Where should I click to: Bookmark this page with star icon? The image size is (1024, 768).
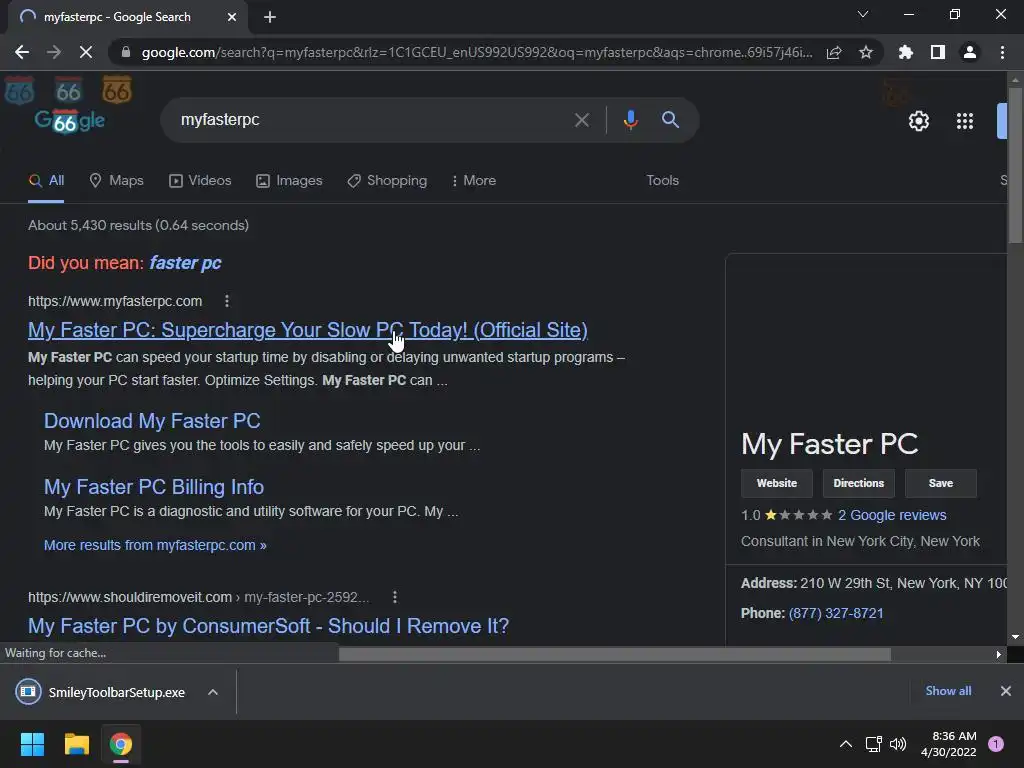pos(866,52)
